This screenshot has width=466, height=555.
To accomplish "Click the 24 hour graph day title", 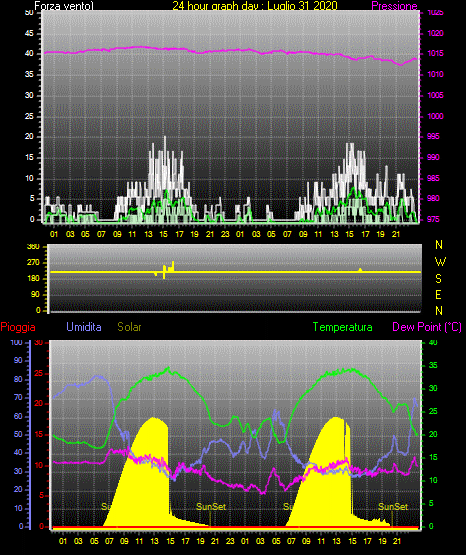I will tap(255, 6).
